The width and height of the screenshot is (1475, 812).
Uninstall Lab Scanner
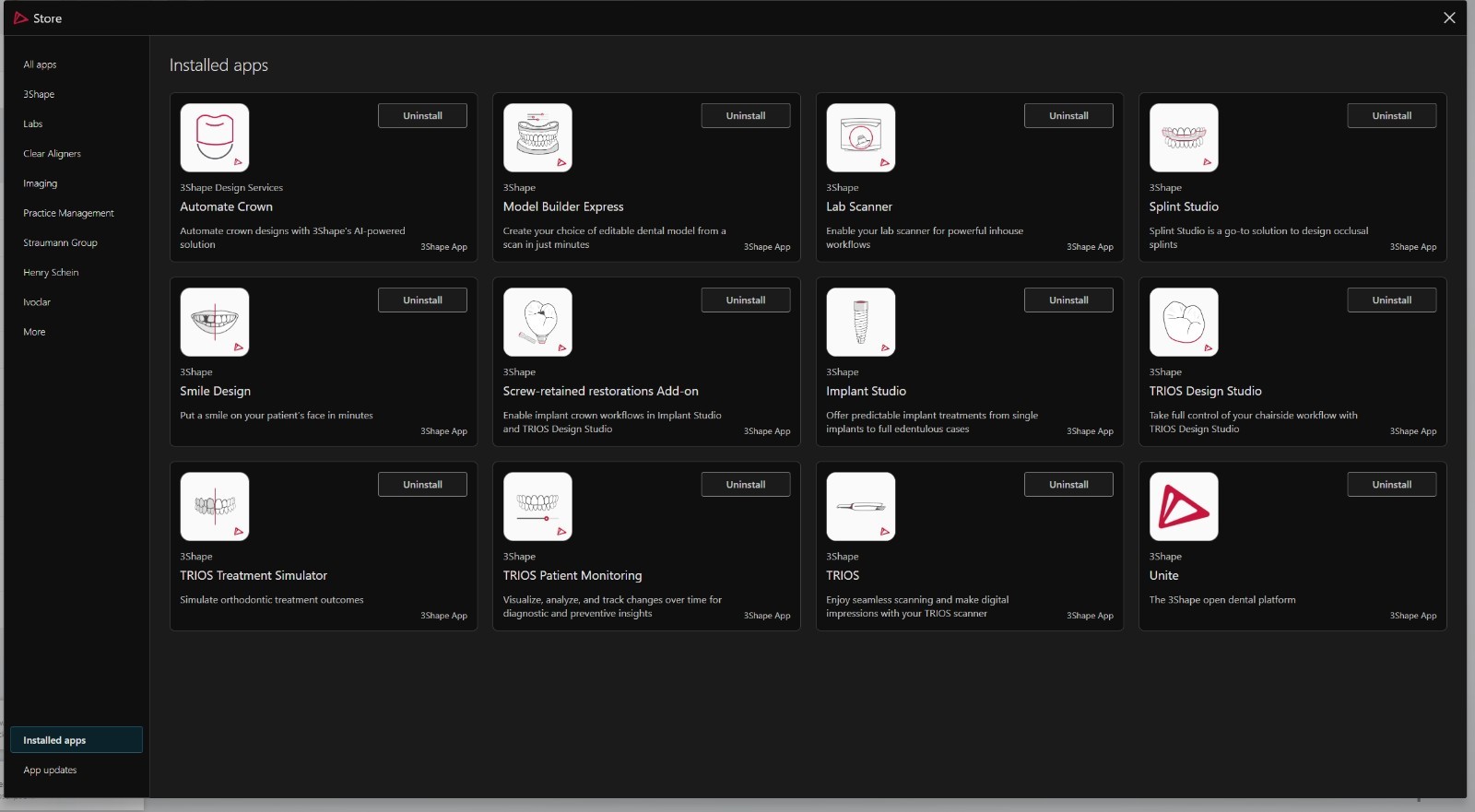(1068, 115)
